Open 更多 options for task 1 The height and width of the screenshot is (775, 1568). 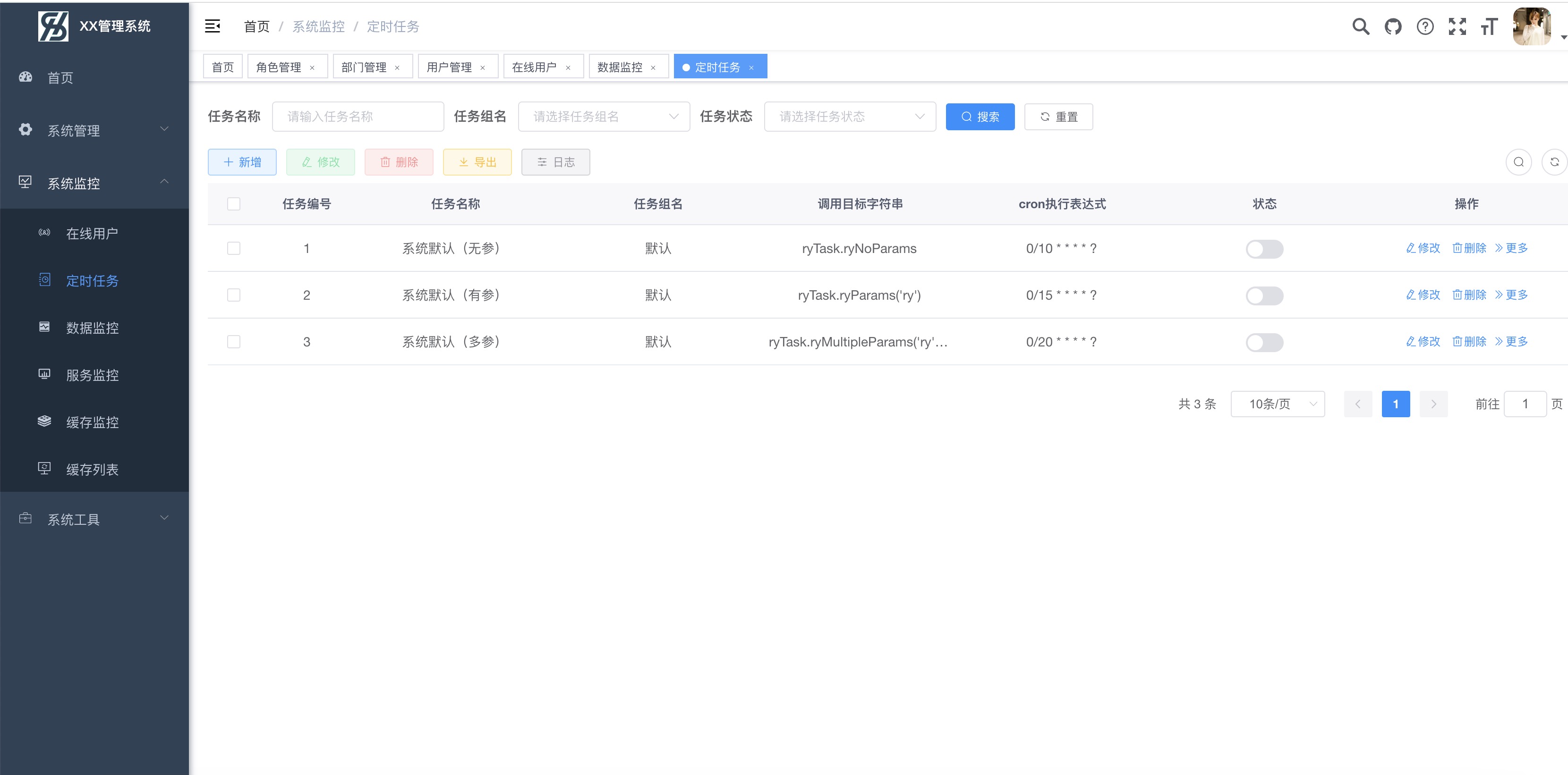[x=1511, y=248]
